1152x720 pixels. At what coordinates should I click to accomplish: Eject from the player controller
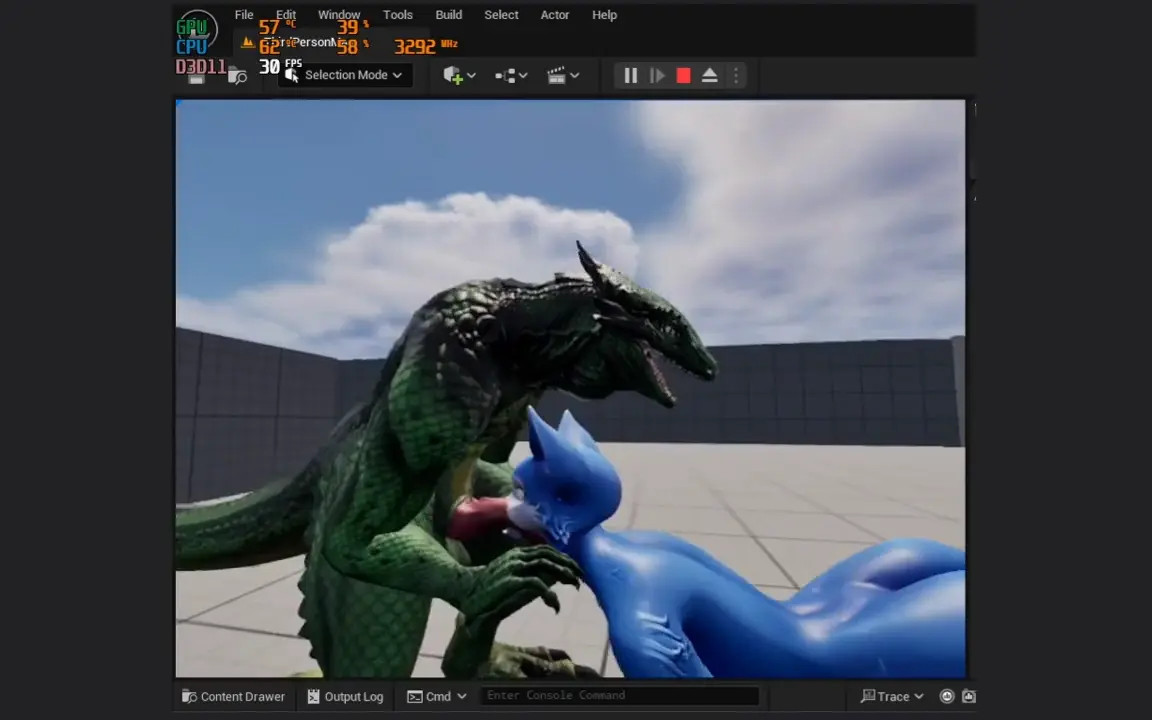(709, 75)
